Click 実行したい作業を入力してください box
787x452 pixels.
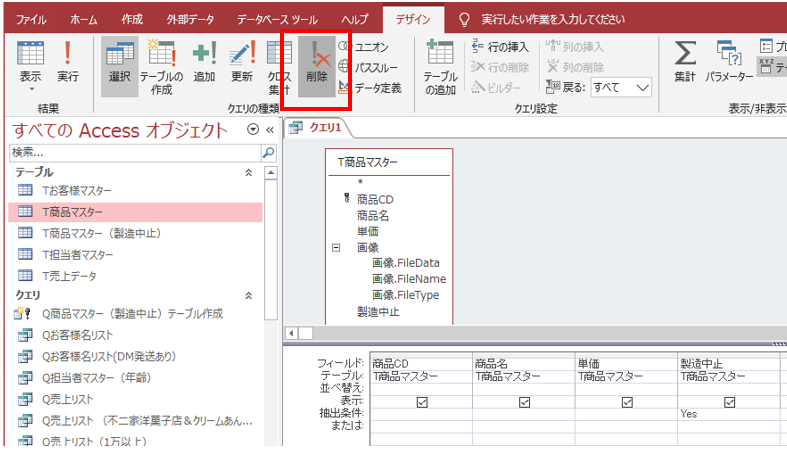[553, 20]
